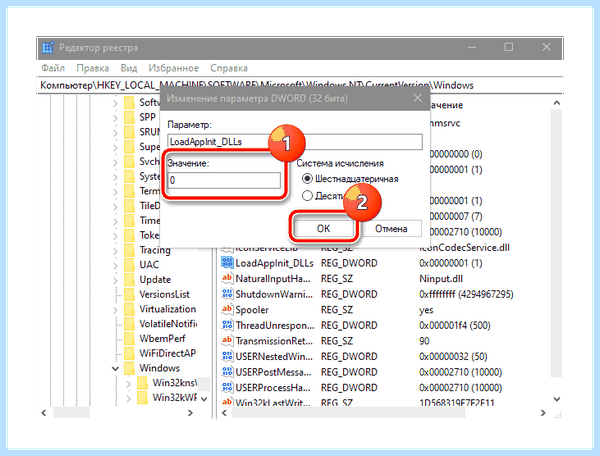Open the Файл menu
The width and height of the screenshot is (600, 456).
[x=53, y=68]
